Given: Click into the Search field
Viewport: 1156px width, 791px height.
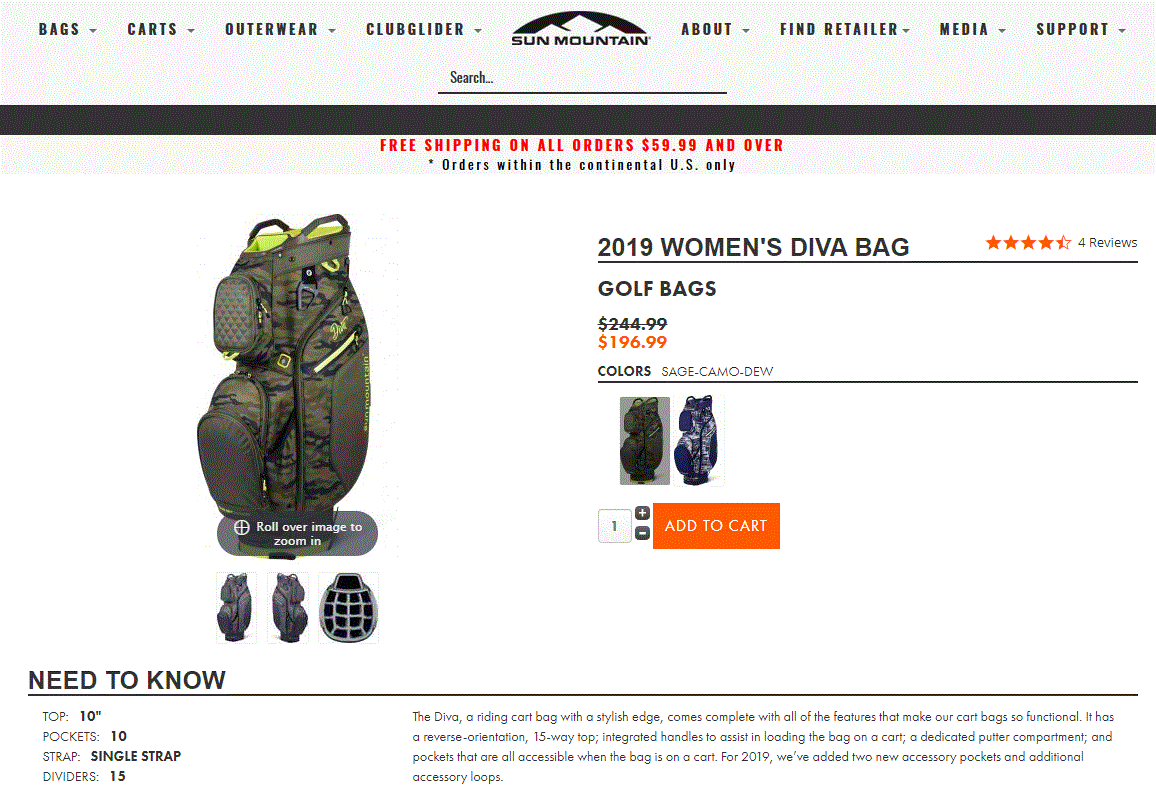Looking at the screenshot, I should click(x=582, y=78).
